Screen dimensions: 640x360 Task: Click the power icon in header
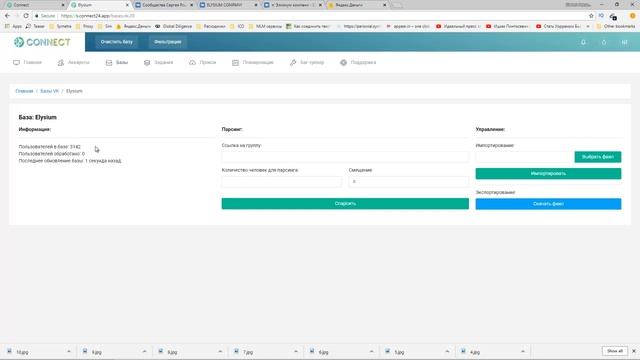[604, 42]
